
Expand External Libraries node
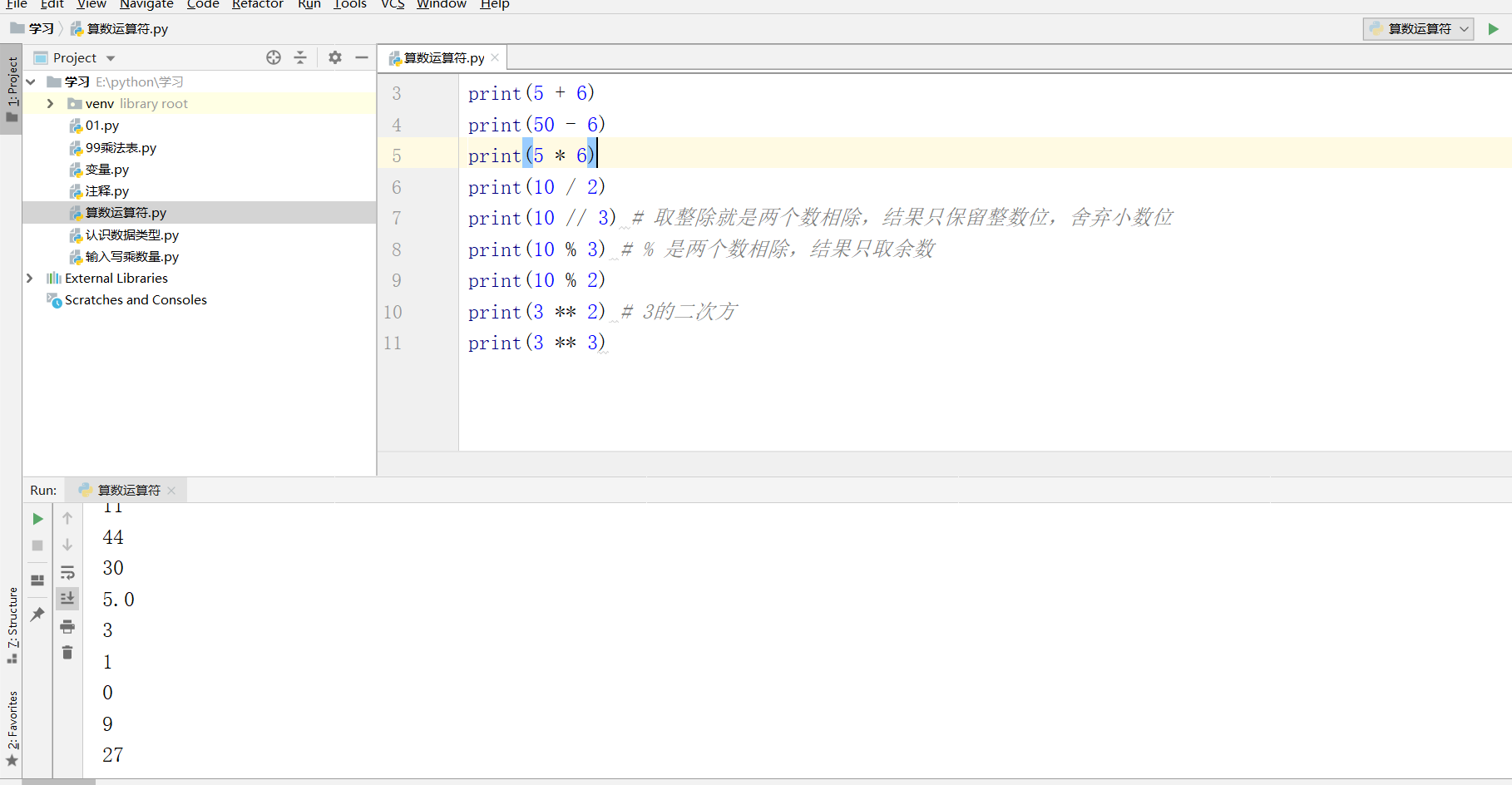(30, 278)
